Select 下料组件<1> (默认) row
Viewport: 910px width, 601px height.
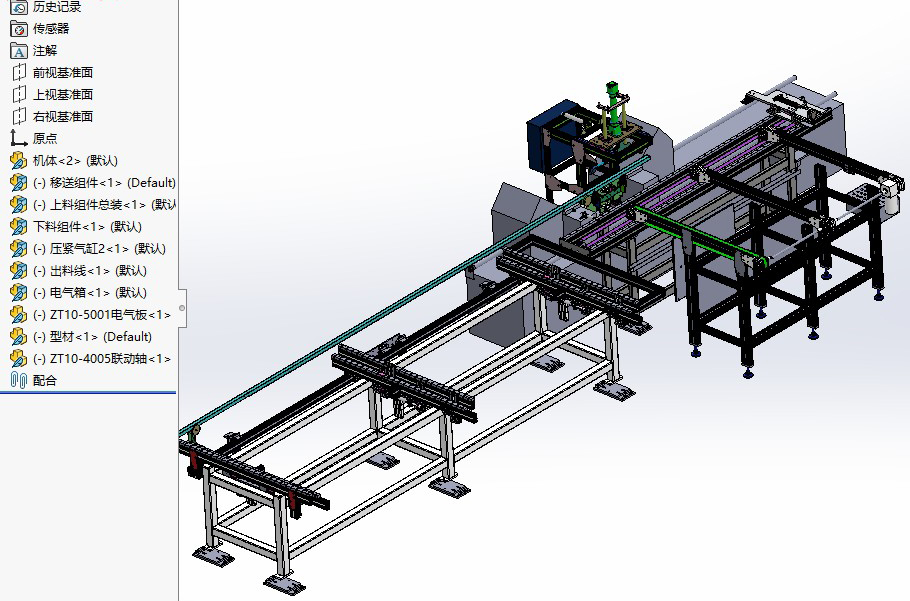[87, 227]
